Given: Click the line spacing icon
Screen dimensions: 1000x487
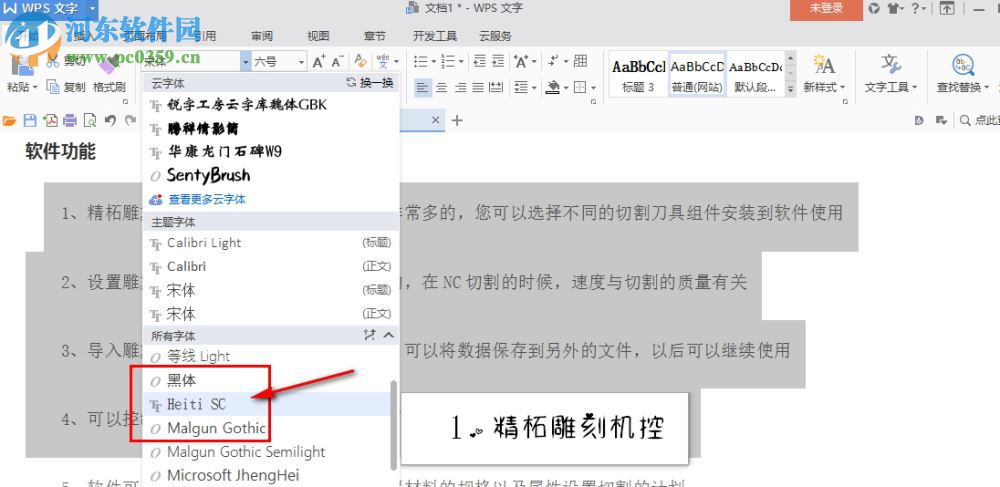Looking at the screenshot, I should (521, 87).
